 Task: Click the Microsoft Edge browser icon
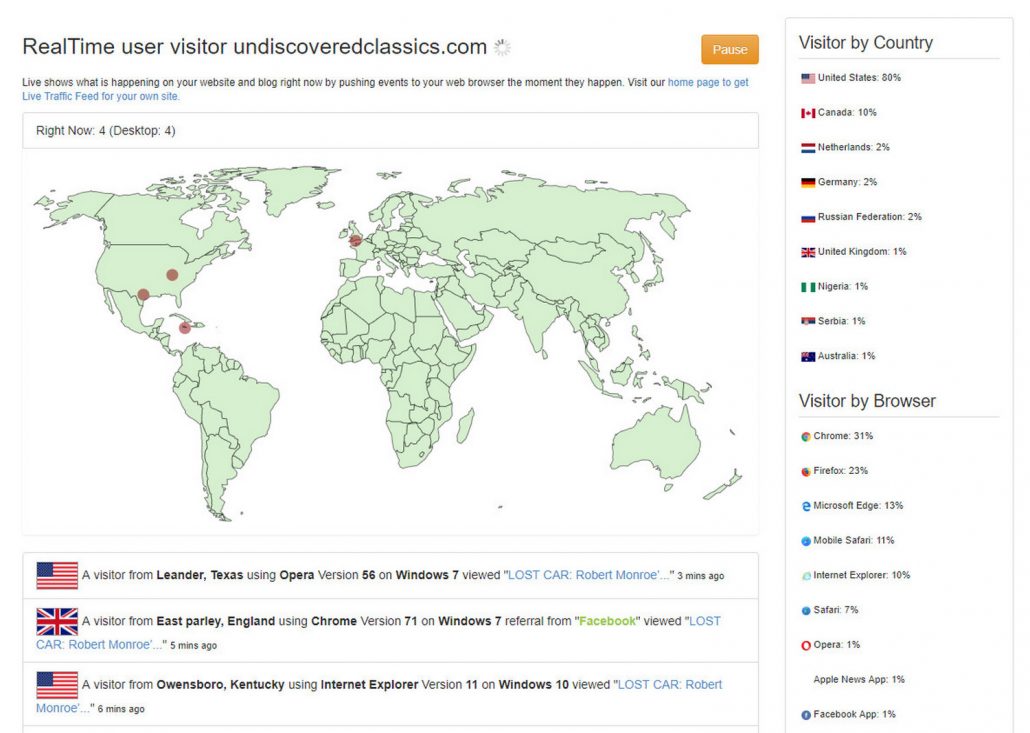point(806,506)
